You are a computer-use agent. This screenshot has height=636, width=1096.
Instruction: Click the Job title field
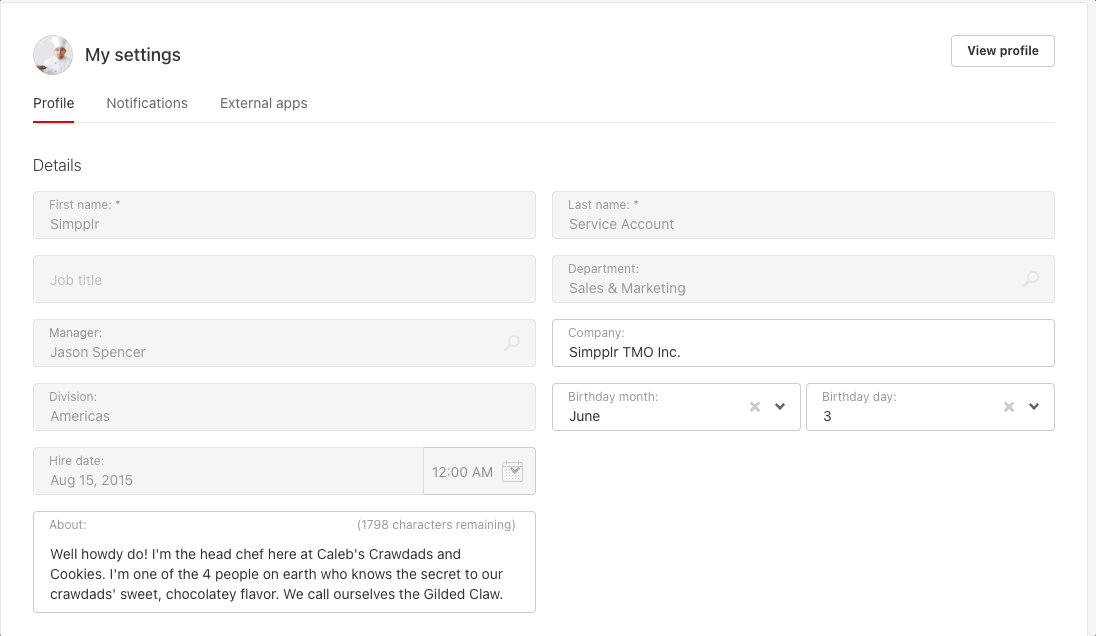[x=284, y=280]
